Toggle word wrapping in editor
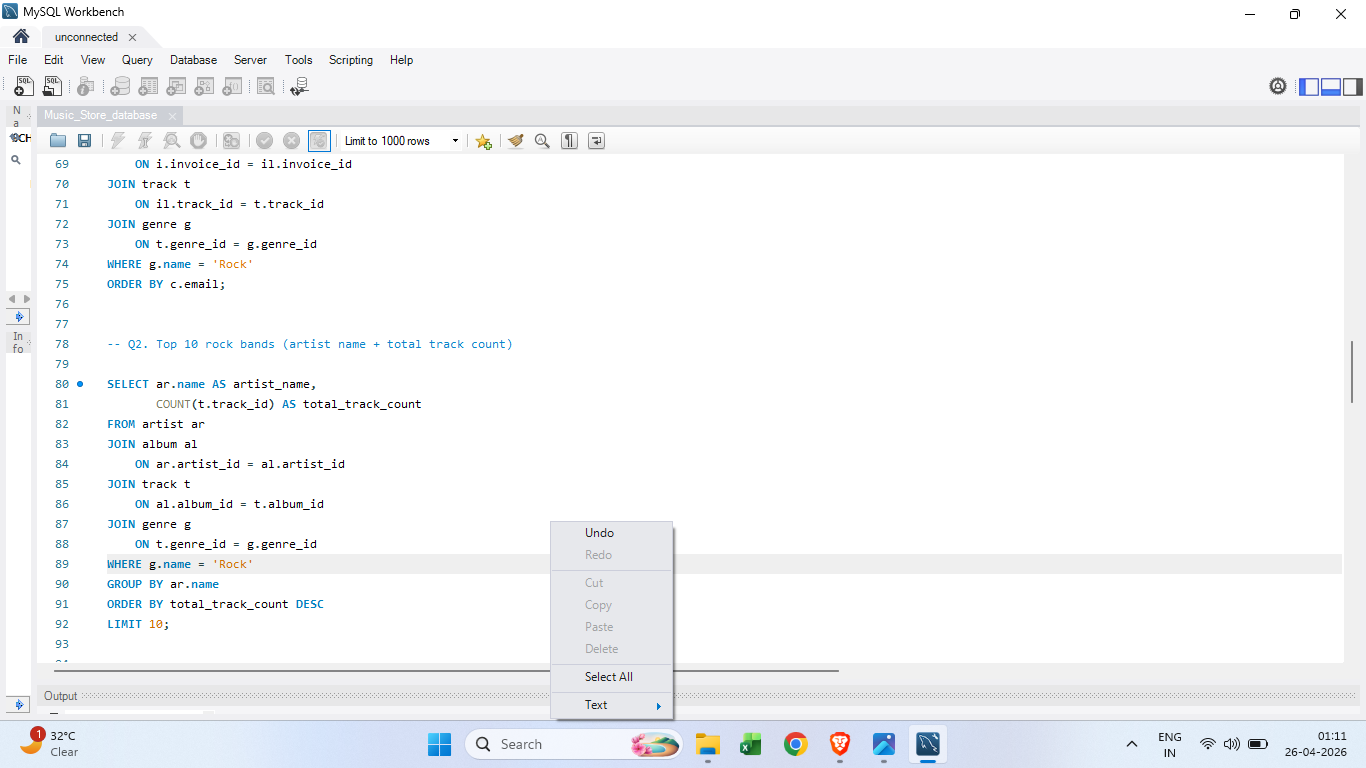This screenshot has width=1366, height=768. coord(596,141)
